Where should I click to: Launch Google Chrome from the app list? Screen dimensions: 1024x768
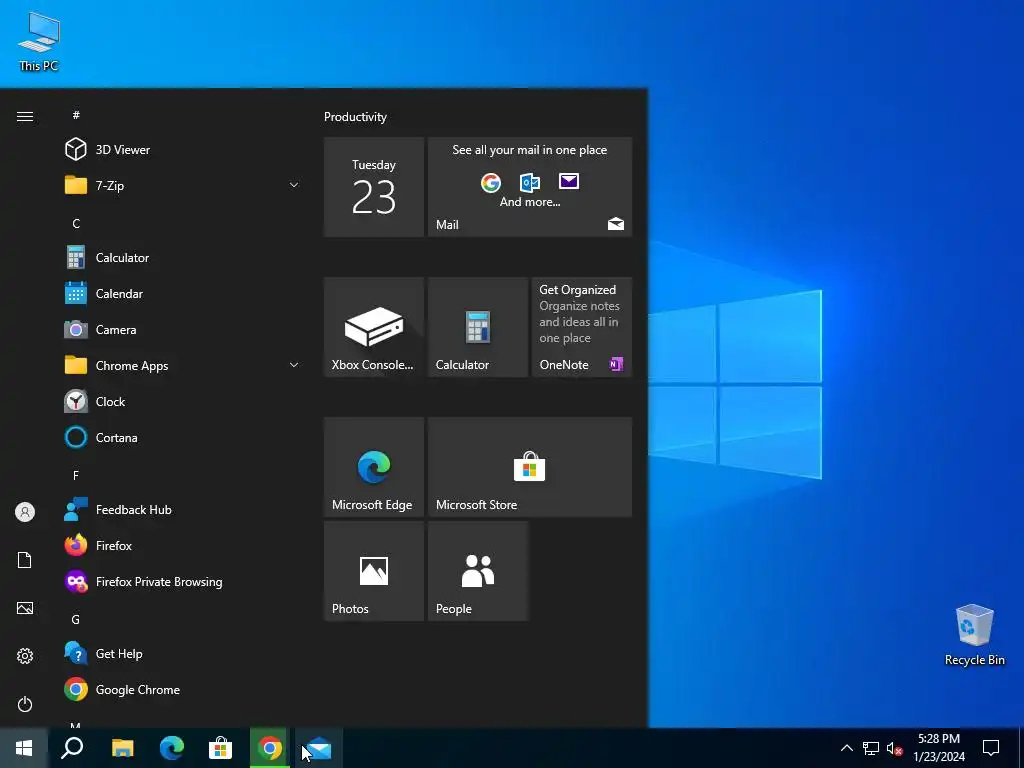(x=181, y=690)
